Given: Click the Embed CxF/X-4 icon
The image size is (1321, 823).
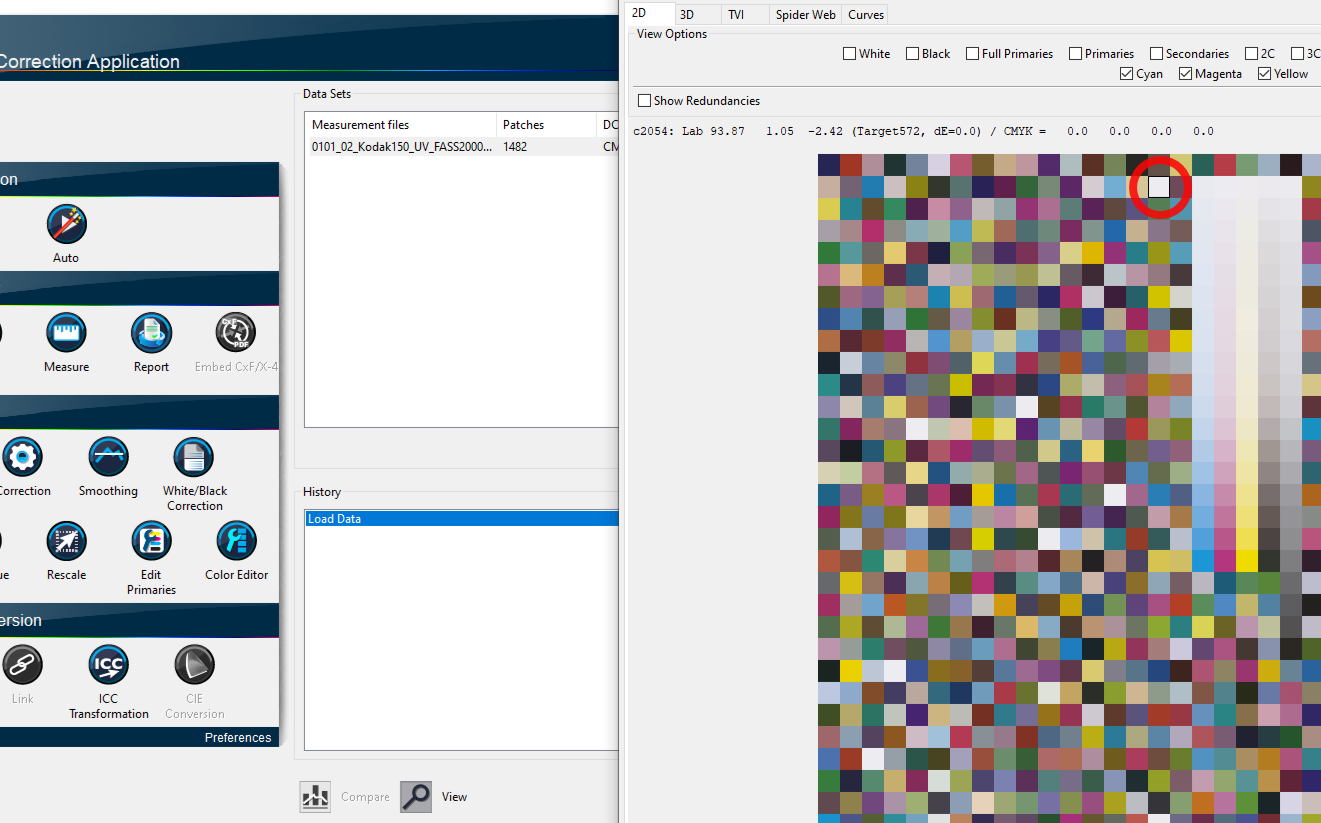Looking at the screenshot, I should (236, 333).
